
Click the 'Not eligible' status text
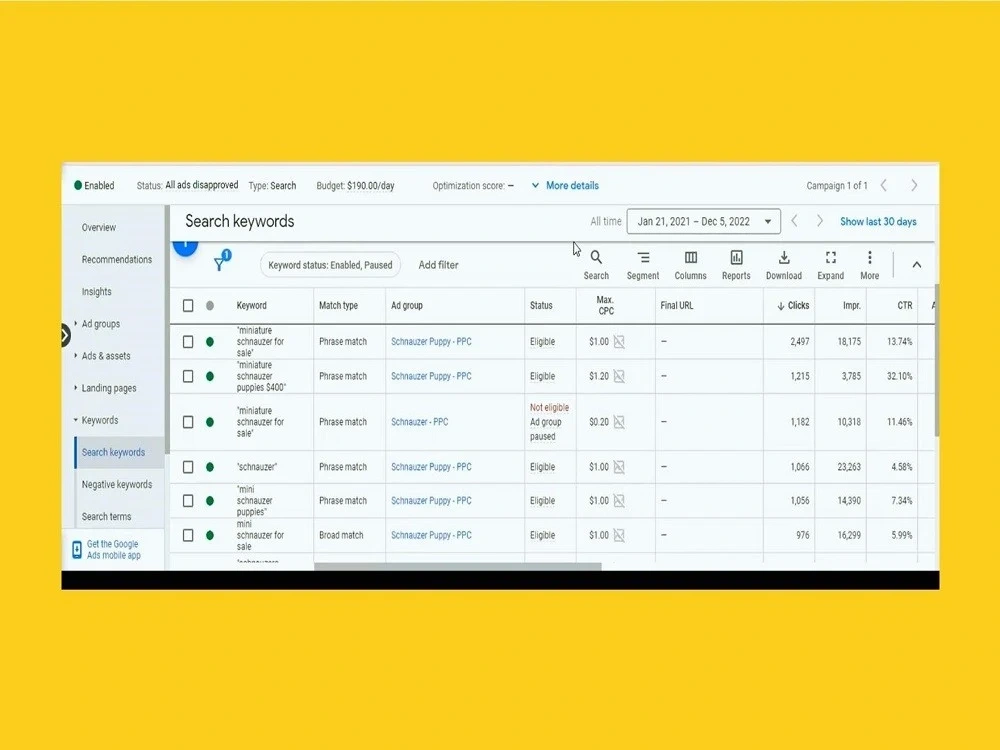[x=549, y=408]
